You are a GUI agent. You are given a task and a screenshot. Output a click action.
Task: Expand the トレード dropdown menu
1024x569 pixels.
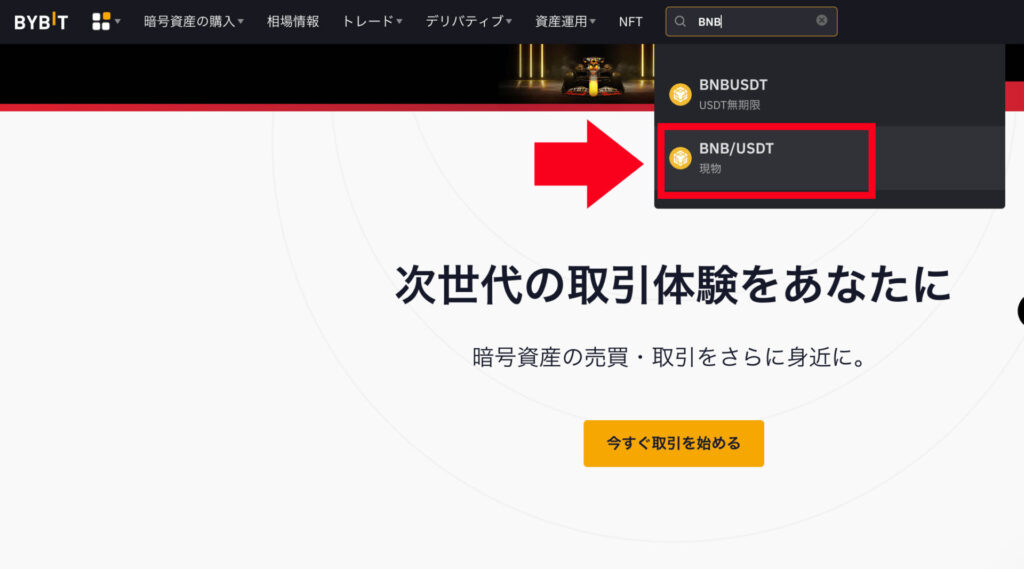point(372,22)
